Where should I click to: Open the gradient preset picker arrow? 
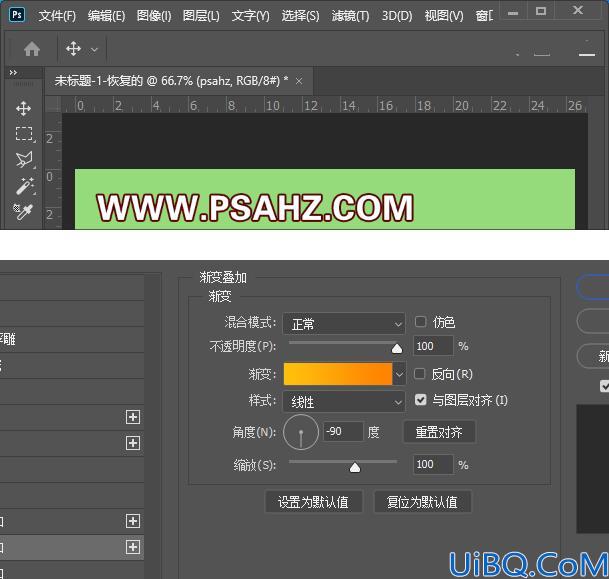click(x=399, y=374)
